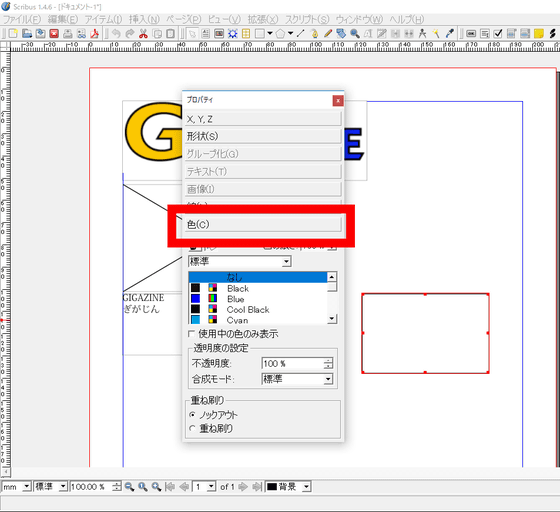Insert a PDF push button
Screen dimensions: 560x512
pyautogui.click(x=471, y=34)
